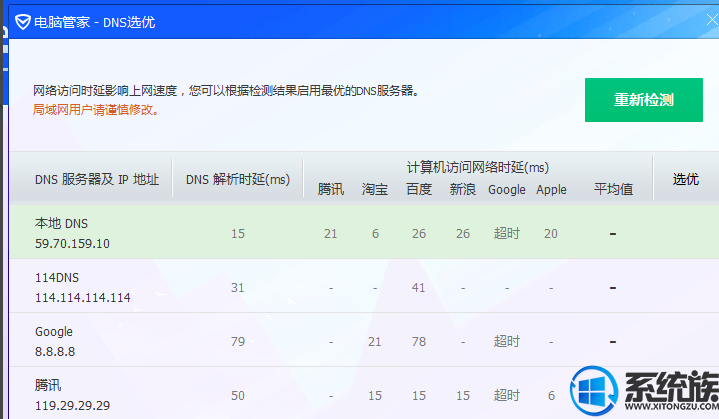
Task: Click the 超时 Google value in 本地 DNS row
Action: pyautogui.click(x=506, y=233)
